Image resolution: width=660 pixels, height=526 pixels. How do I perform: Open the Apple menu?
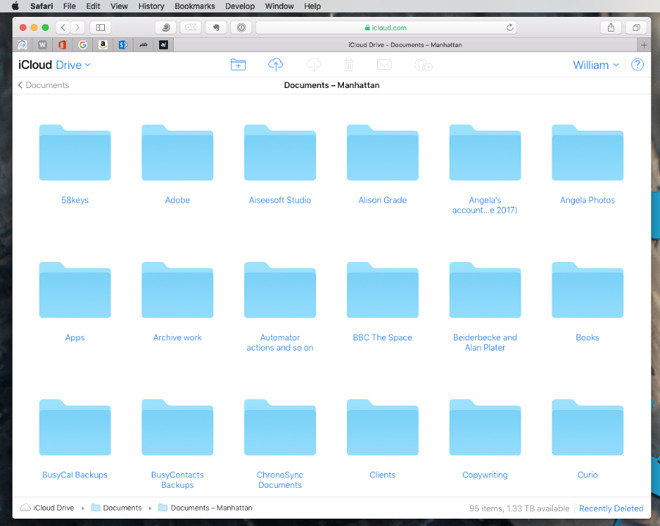tap(16, 6)
